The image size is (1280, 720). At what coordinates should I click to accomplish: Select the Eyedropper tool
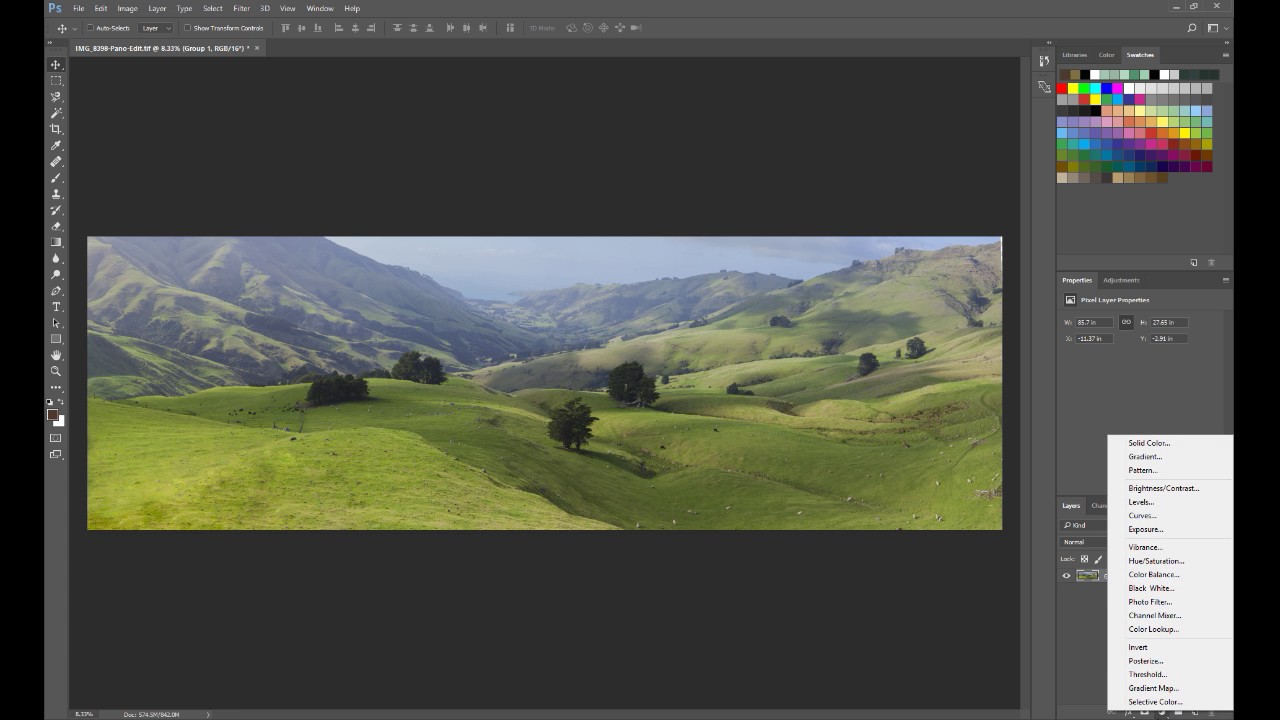(56, 145)
